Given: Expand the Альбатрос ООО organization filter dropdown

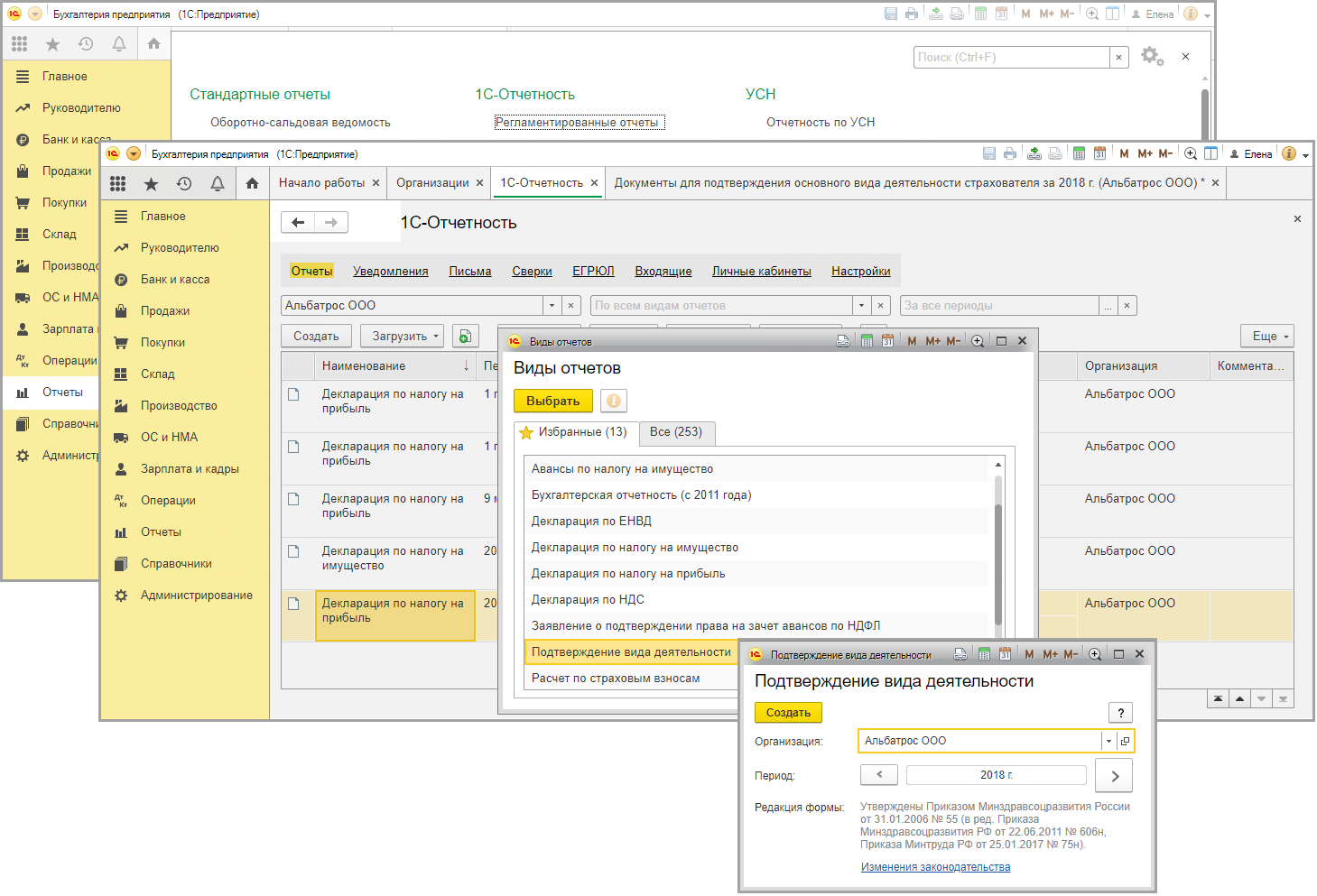Looking at the screenshot, I should point(552,306).
